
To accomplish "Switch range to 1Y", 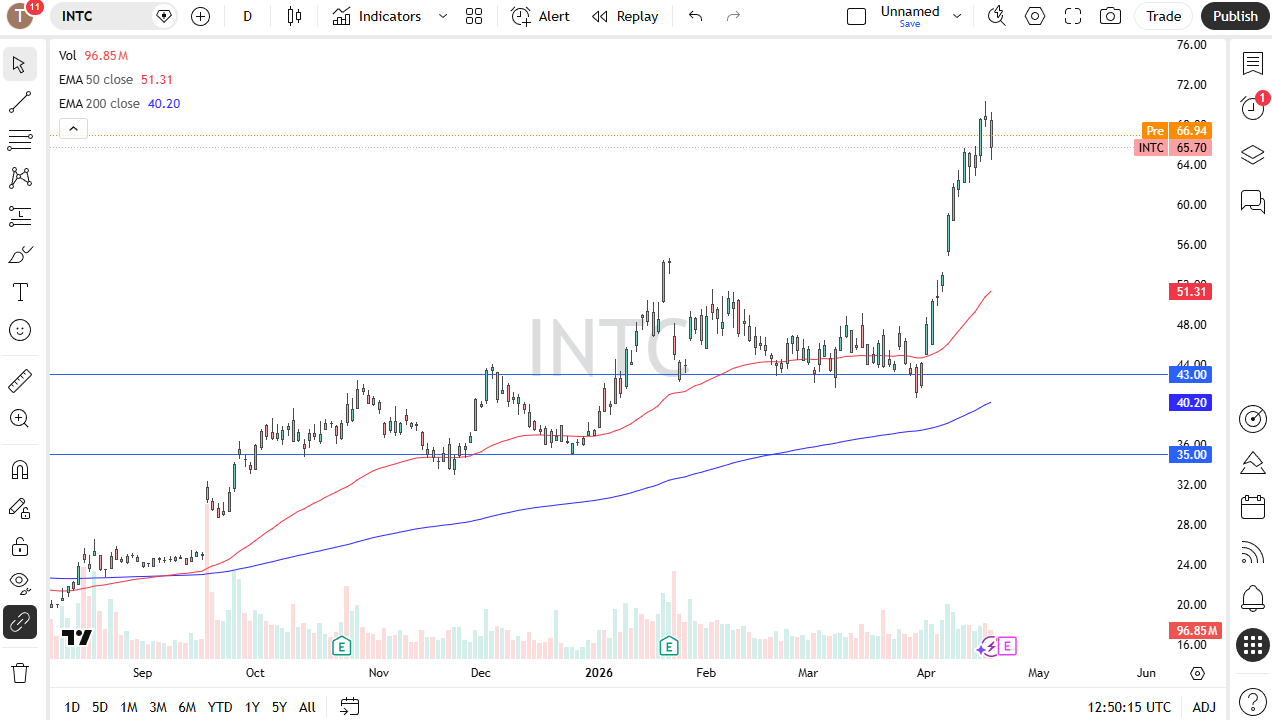I will (252, 707).
